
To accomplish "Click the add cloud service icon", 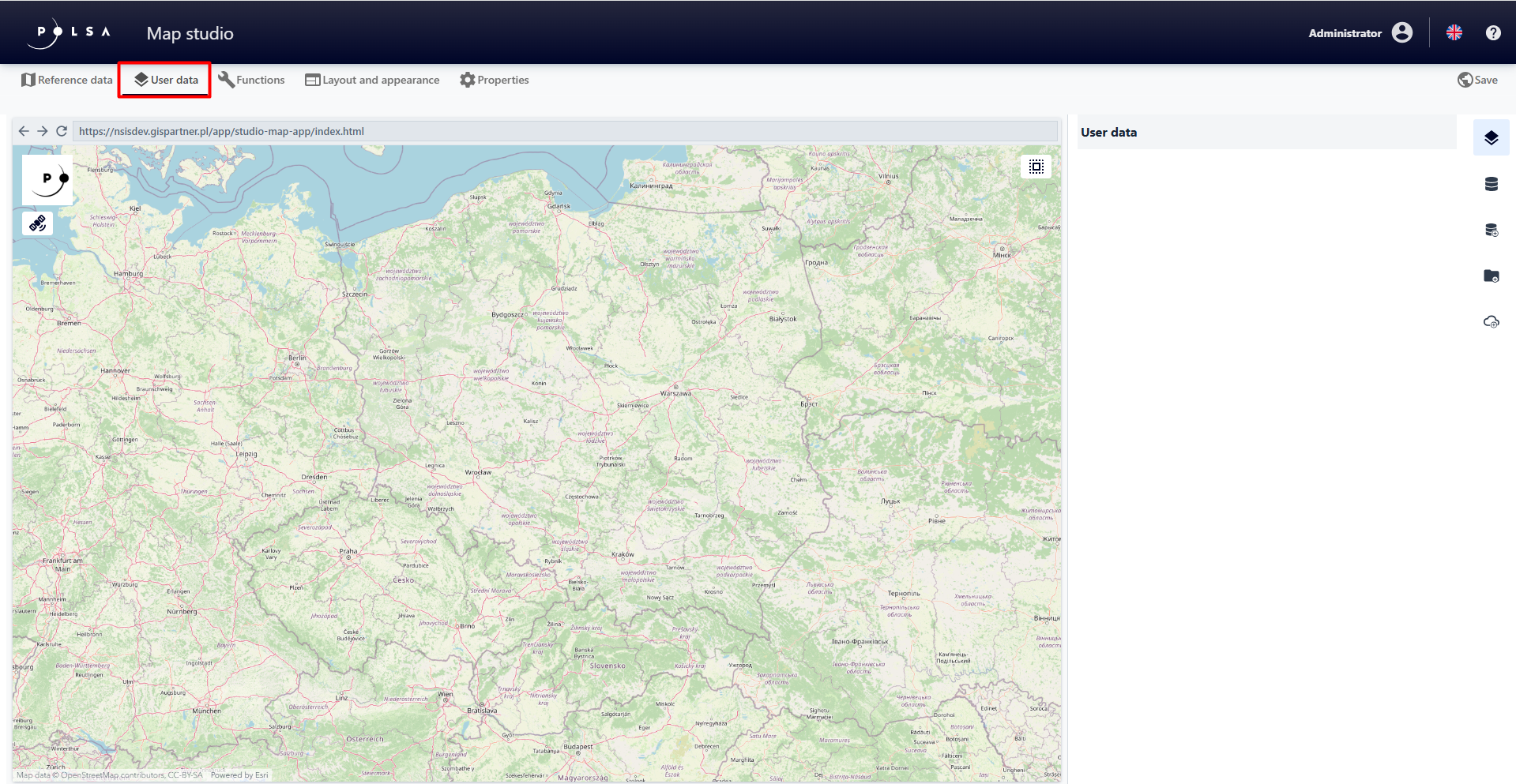I will [1491, 321].
